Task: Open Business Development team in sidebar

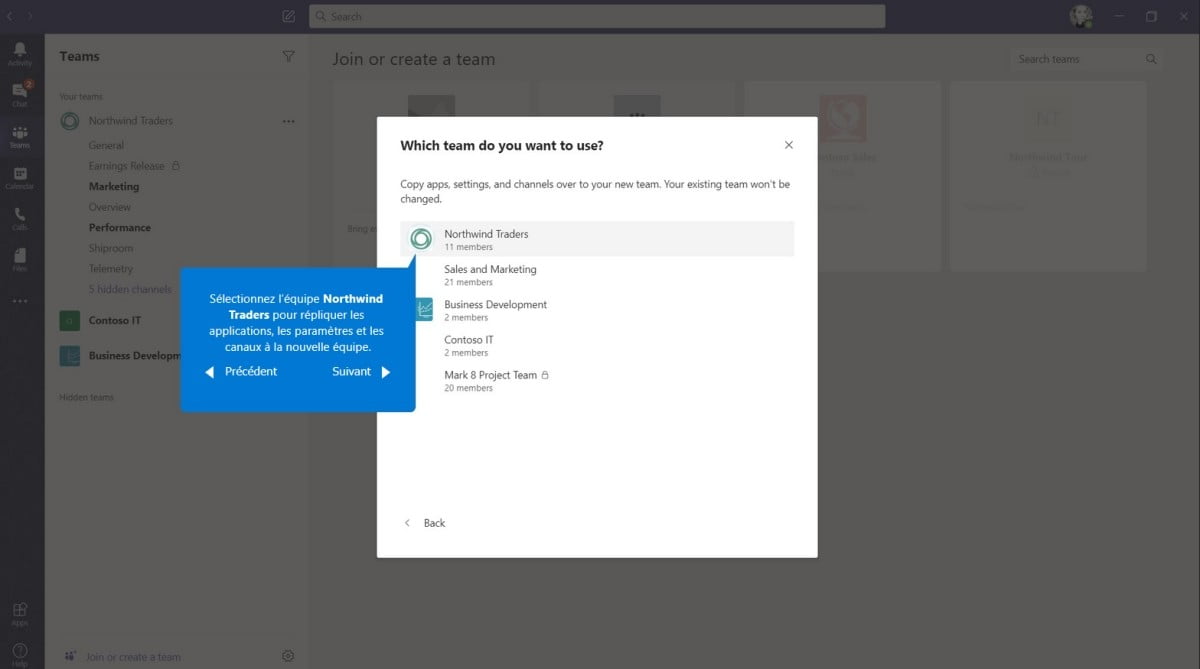Action: [x=134, y=355]
